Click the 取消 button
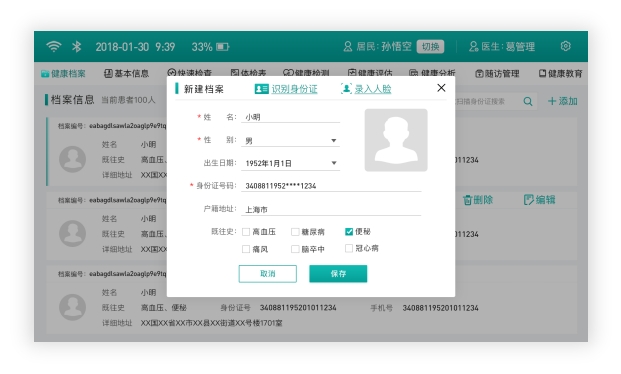Viewport: 621px width, 374px height. pyautogui.click(x=268, y=274)
